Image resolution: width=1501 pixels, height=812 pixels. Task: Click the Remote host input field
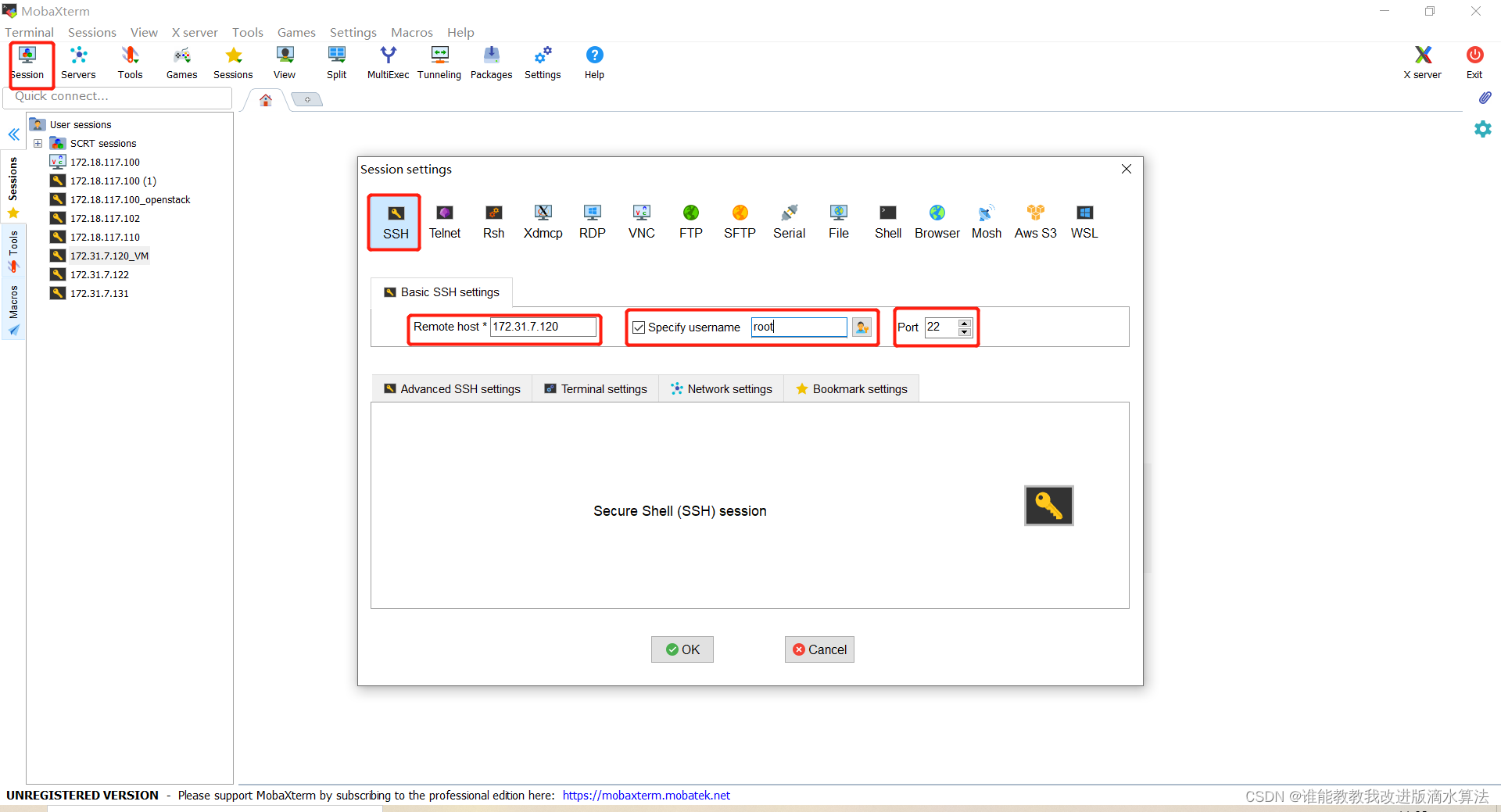543,327
